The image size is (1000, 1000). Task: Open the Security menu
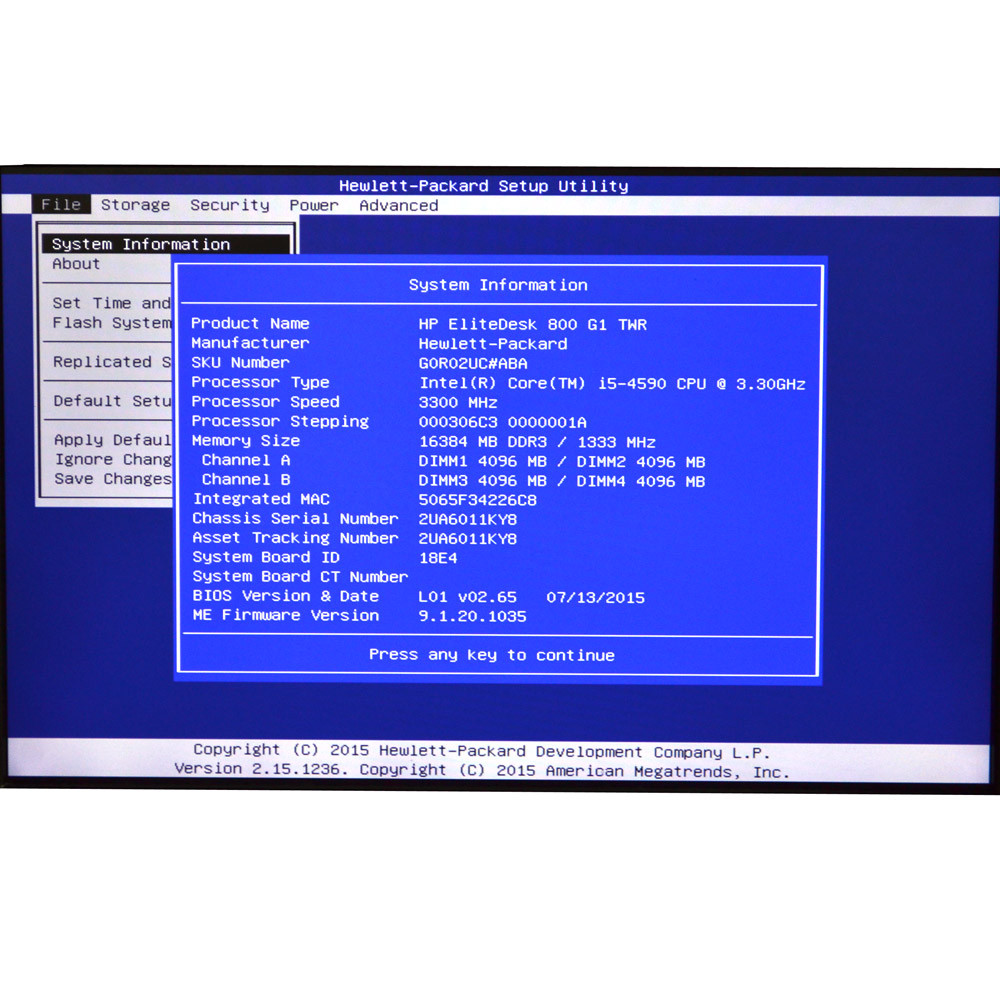[x=230, y=205]
